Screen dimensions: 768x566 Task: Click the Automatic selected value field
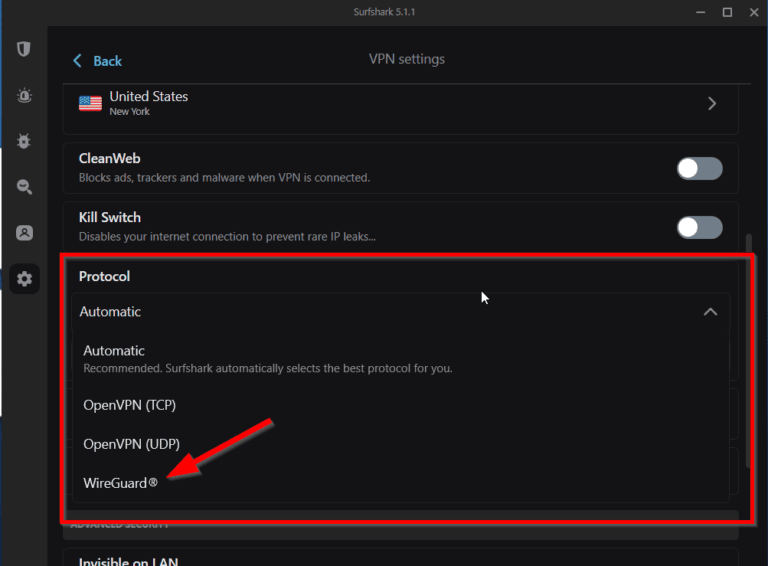pyautogui.click(x=401, y=312)
